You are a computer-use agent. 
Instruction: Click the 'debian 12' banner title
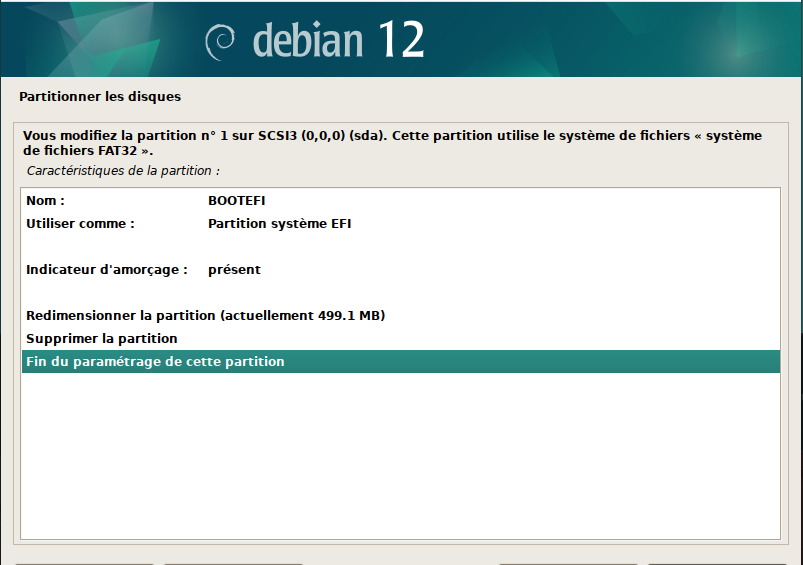pyautogui.click(x=339, y=39)
